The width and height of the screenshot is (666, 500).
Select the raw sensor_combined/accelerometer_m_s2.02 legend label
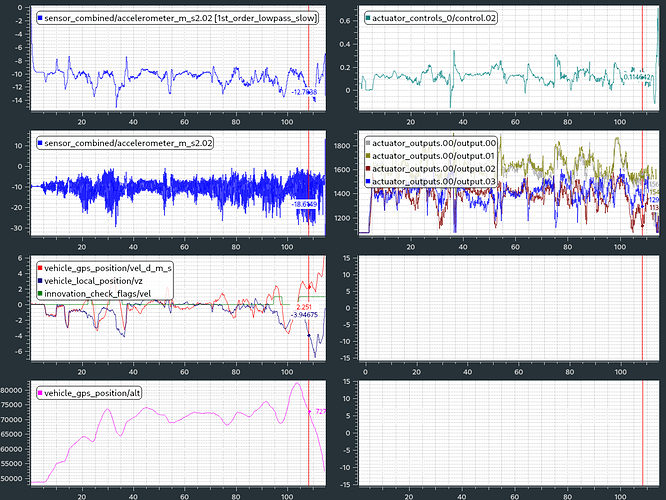(128, 143)
